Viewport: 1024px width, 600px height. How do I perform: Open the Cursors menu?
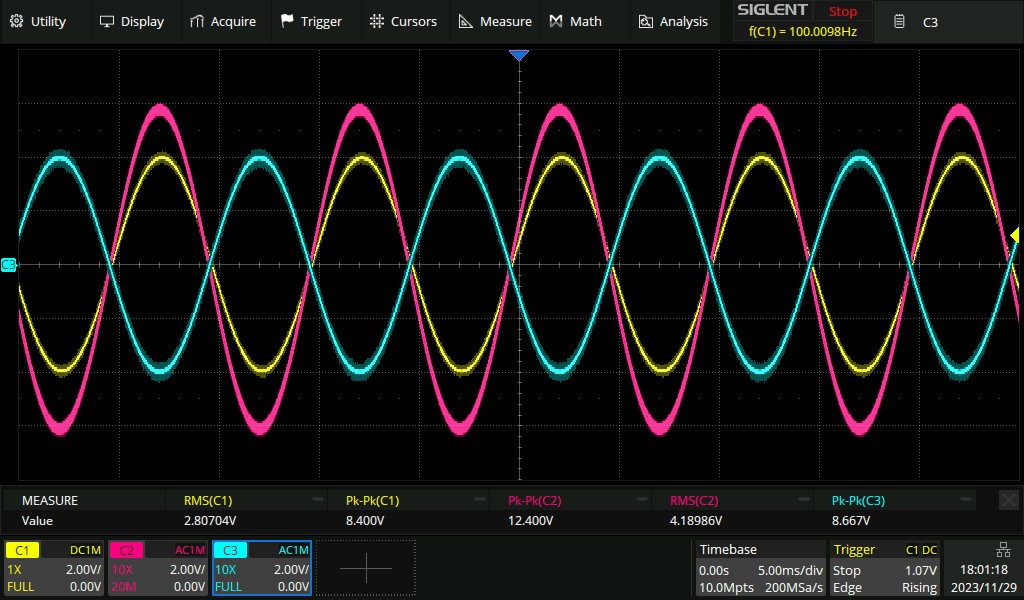point(403,22)
